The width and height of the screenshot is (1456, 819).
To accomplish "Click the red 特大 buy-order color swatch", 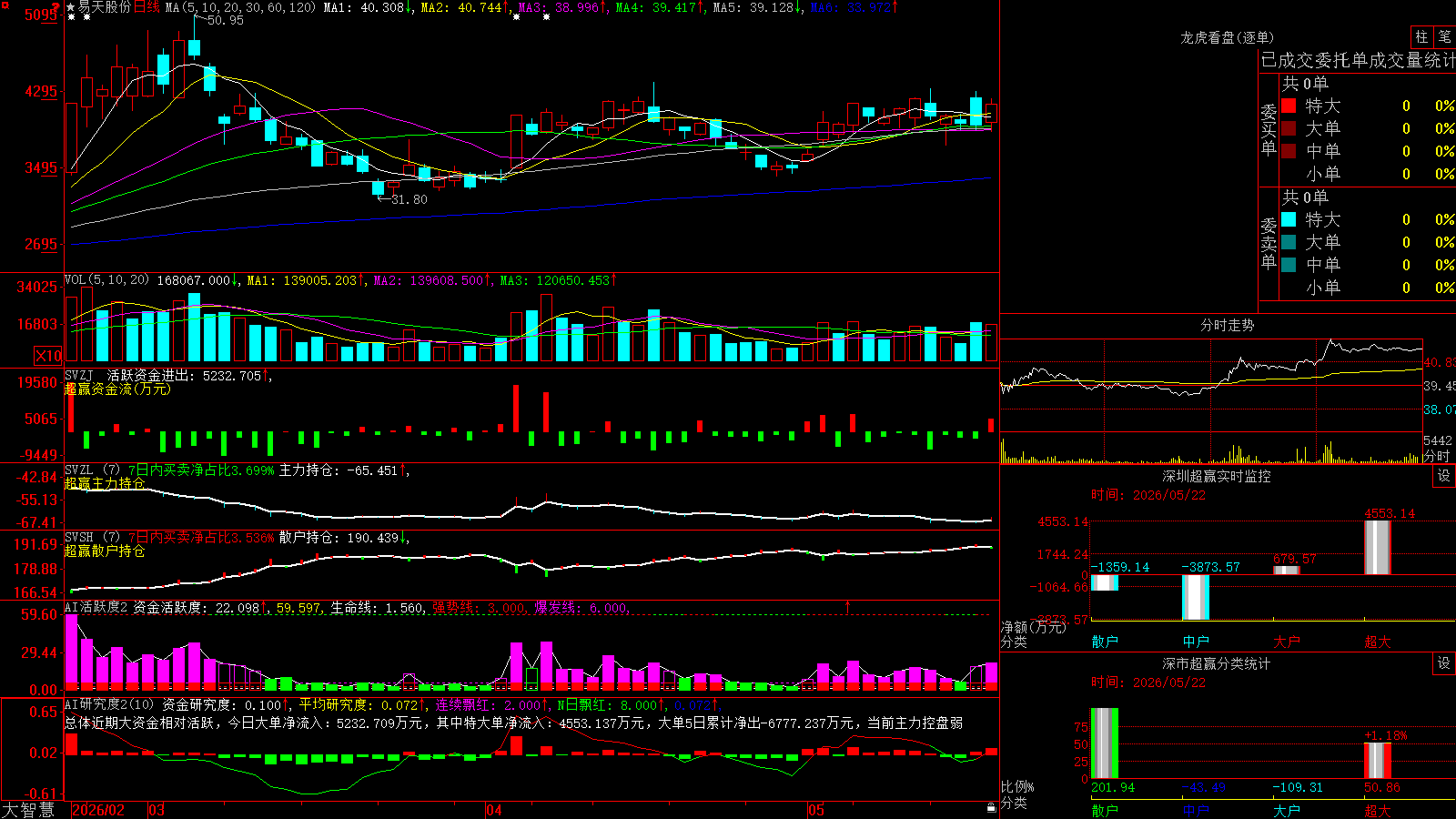I will coord(1289,106).
